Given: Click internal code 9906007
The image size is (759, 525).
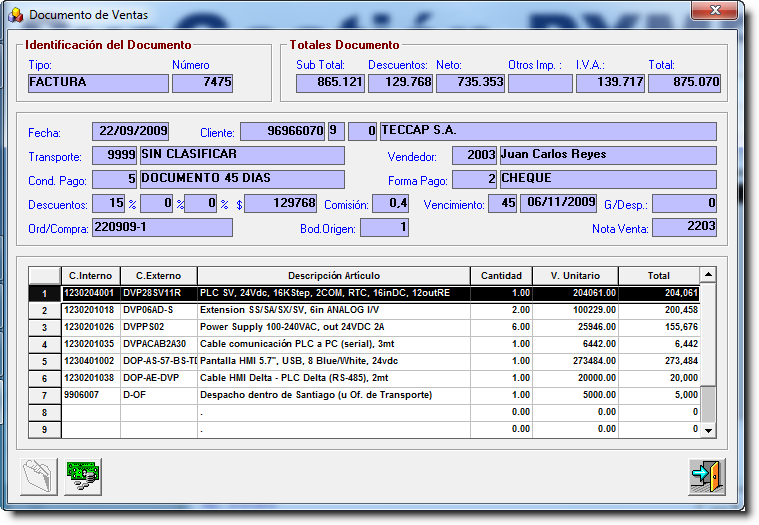Looking at the screenshot, I should point(91,395).
